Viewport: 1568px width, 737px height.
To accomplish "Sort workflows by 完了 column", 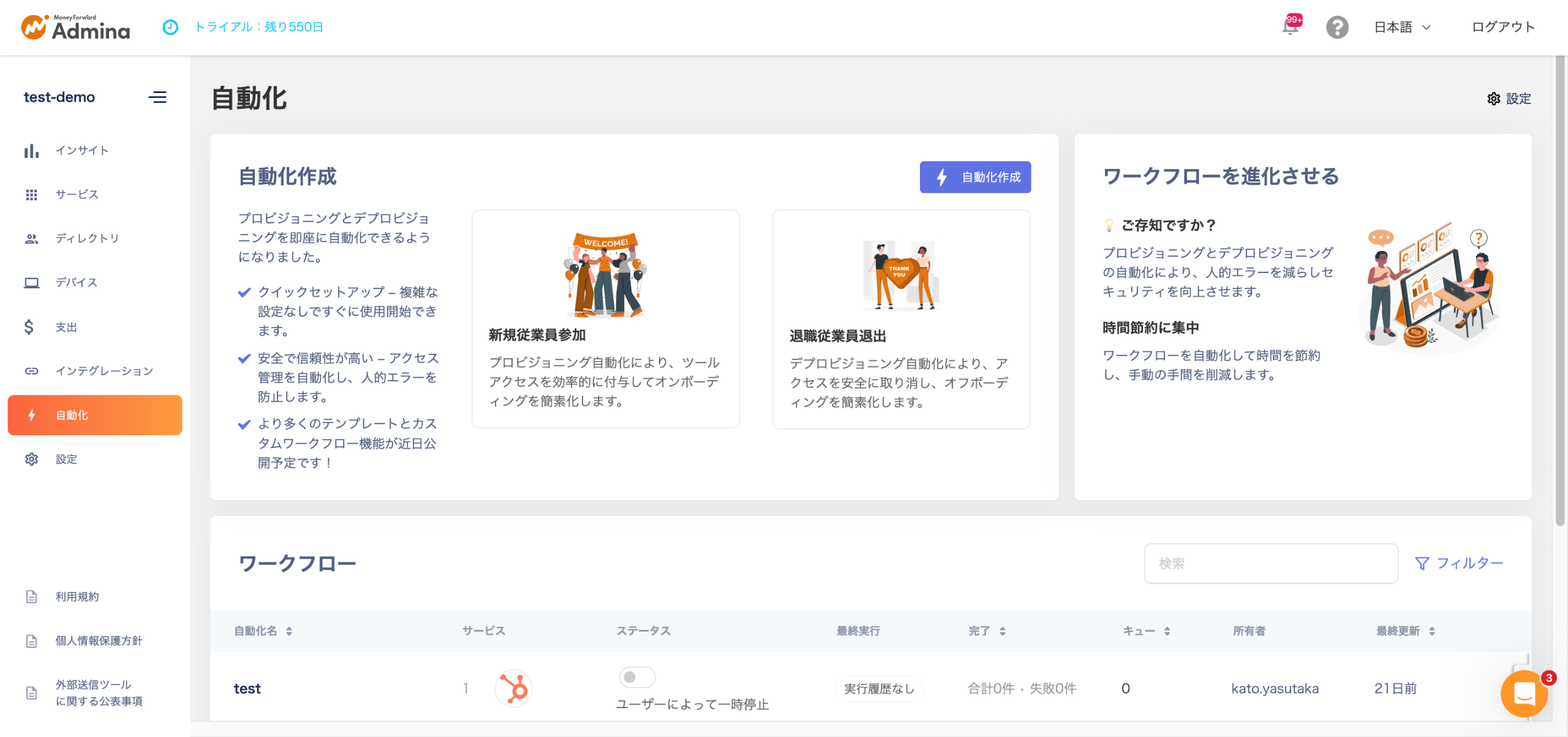I will tap(1003, 631).
